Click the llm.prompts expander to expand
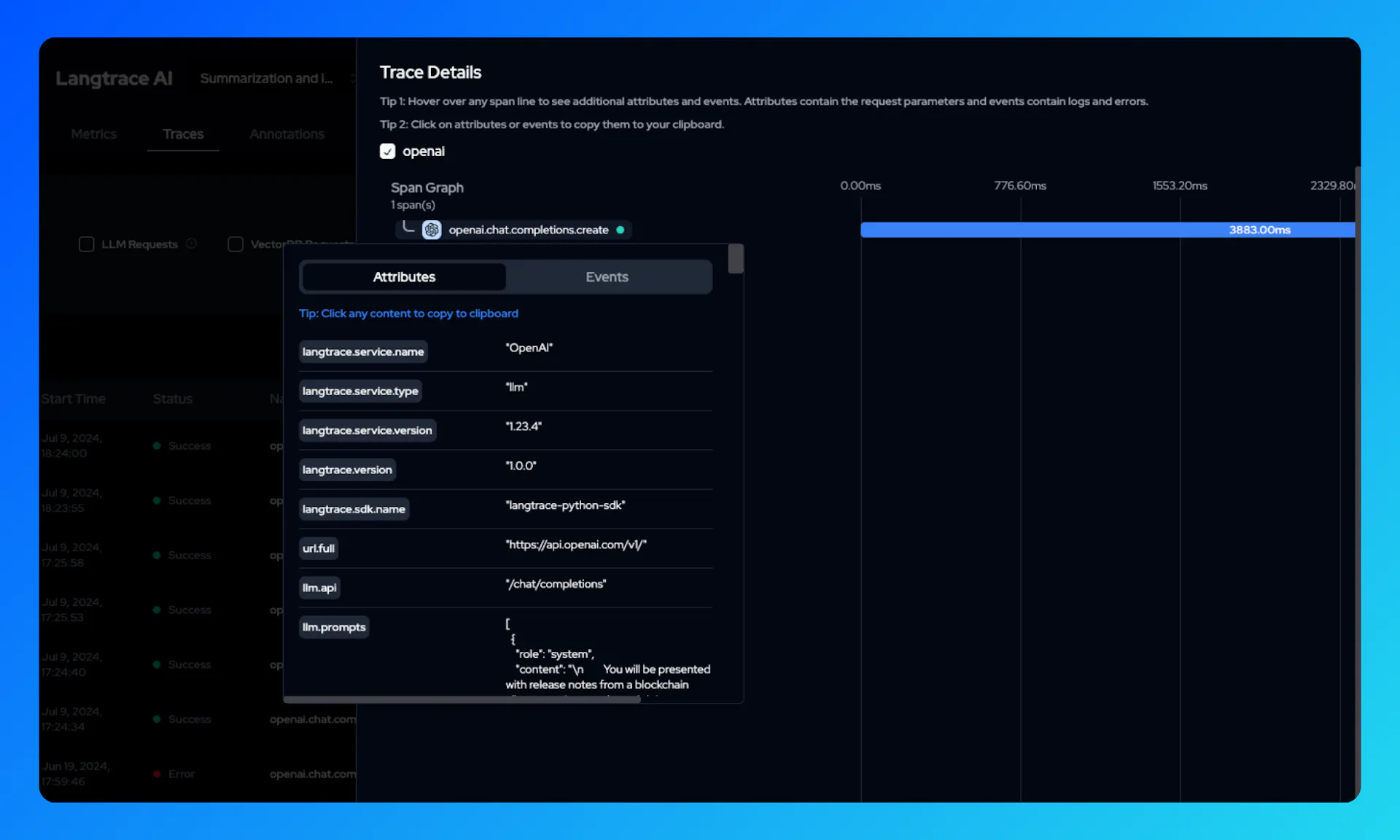Screen dimensions: 1400x840 coord(333,626)
